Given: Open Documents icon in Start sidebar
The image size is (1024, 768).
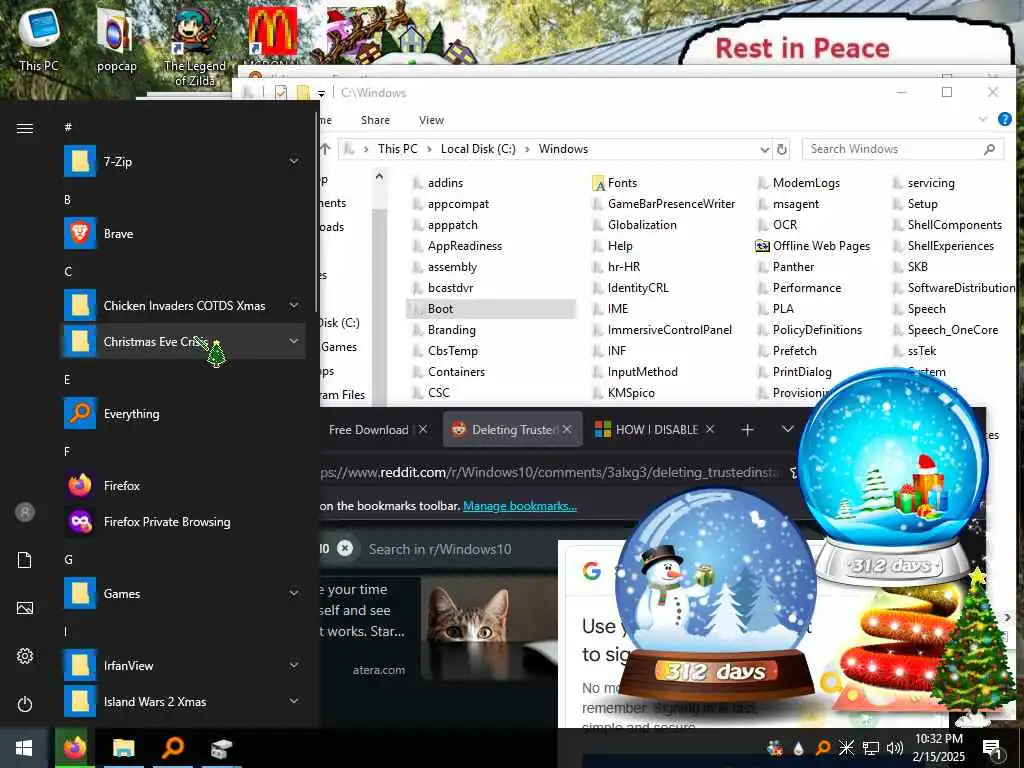Looking at the screenshot, I should pos(25,560).
